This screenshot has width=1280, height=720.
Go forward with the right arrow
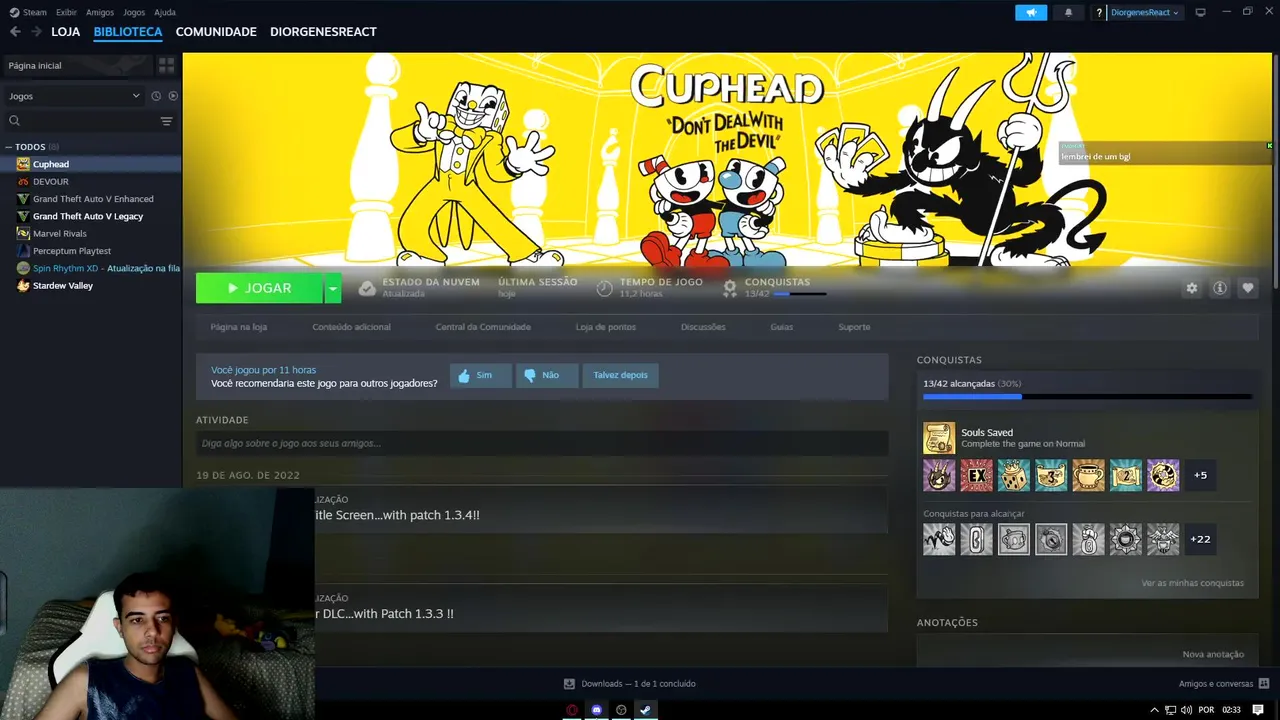(36, 32)
